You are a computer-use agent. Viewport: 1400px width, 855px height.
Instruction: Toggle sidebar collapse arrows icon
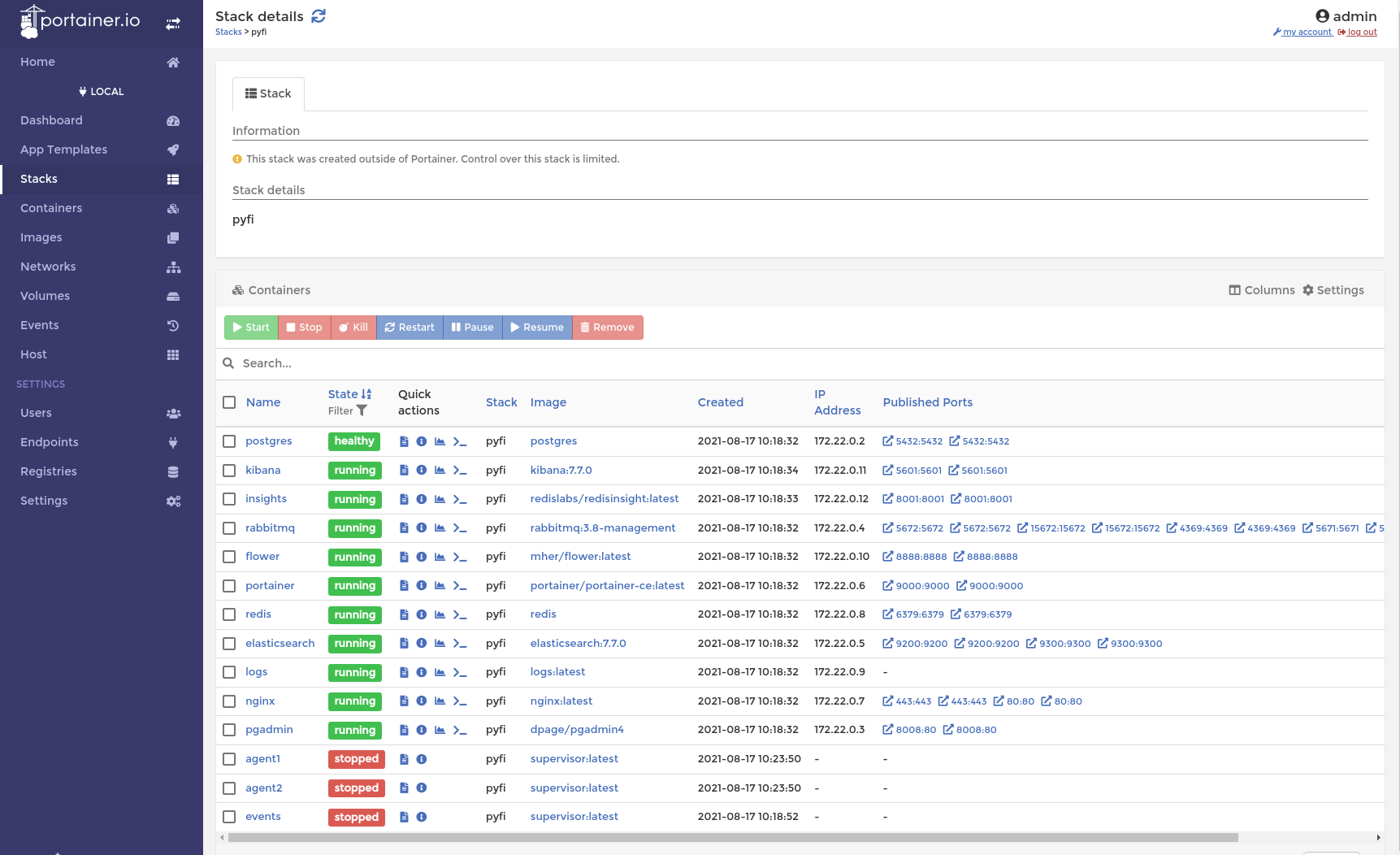coord(173,24)
